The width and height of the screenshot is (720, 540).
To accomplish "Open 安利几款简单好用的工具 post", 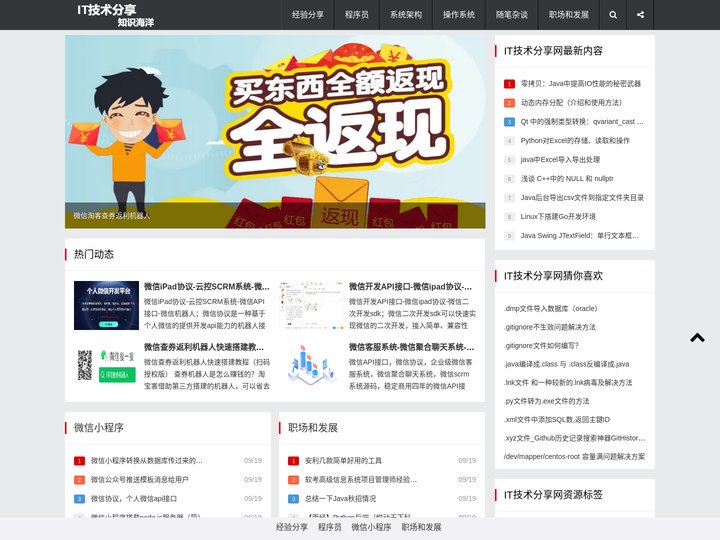I will click(343, 461).
